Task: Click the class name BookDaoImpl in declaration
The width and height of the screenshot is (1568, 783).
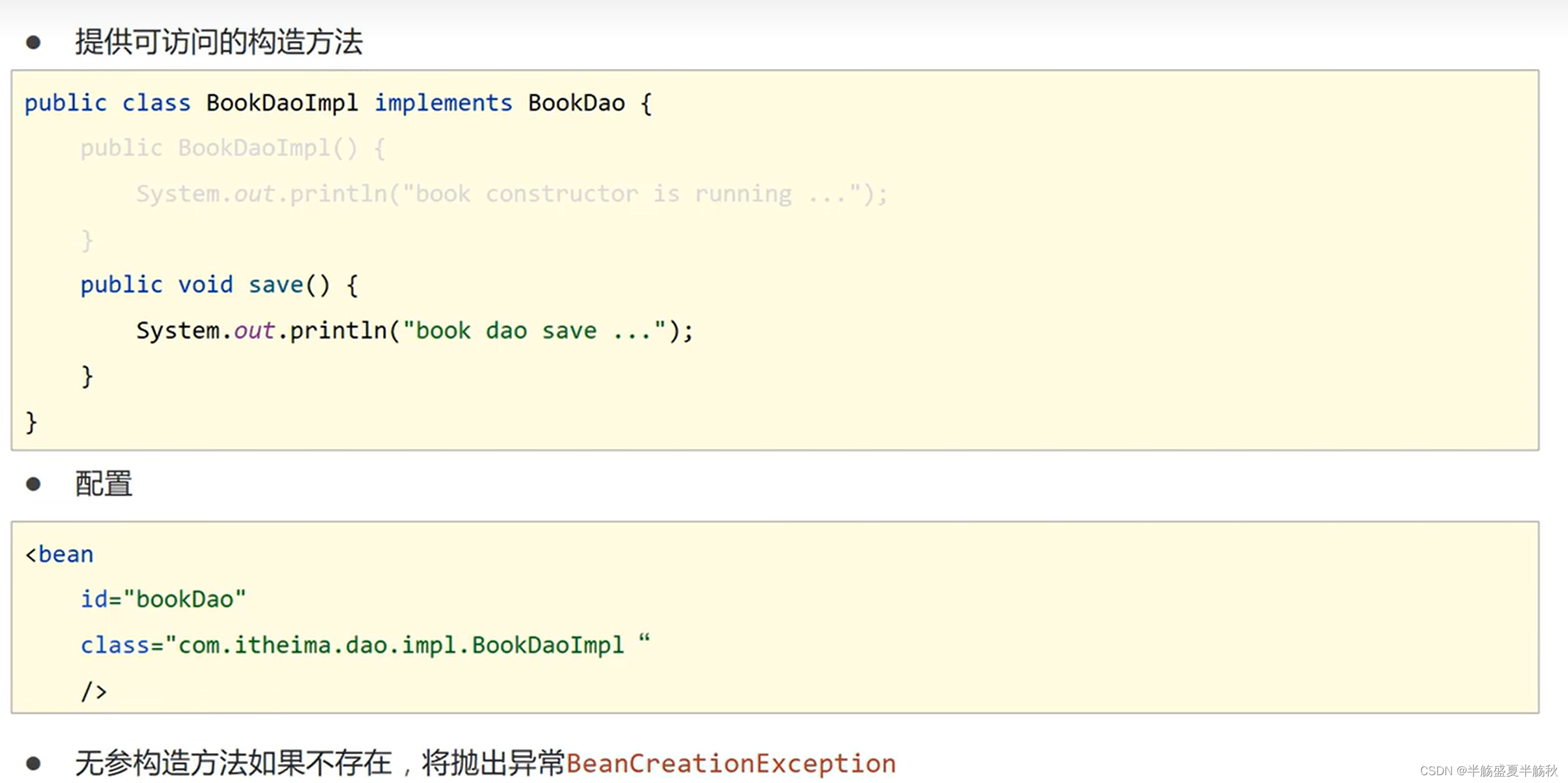Action: point(281,103)
